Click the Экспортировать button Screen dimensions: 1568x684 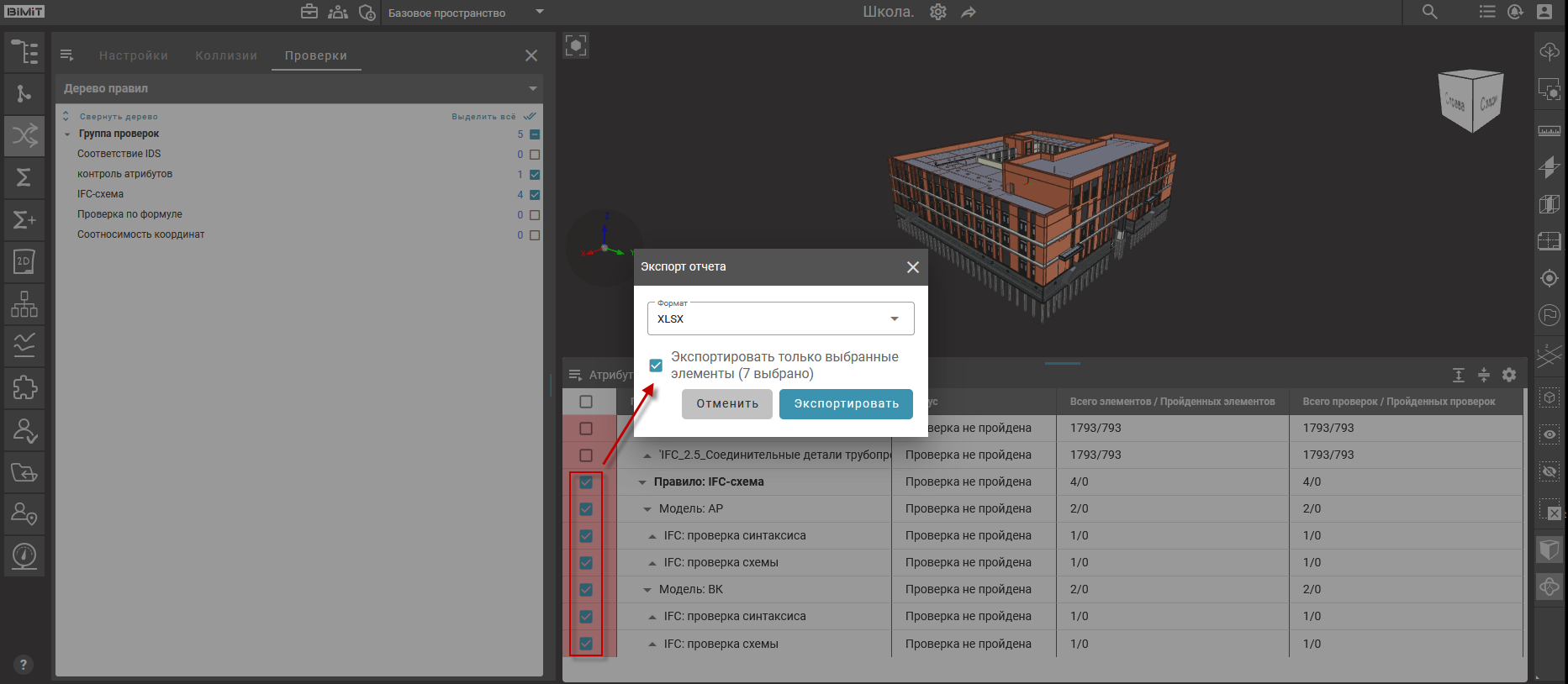tap(846, 404)
